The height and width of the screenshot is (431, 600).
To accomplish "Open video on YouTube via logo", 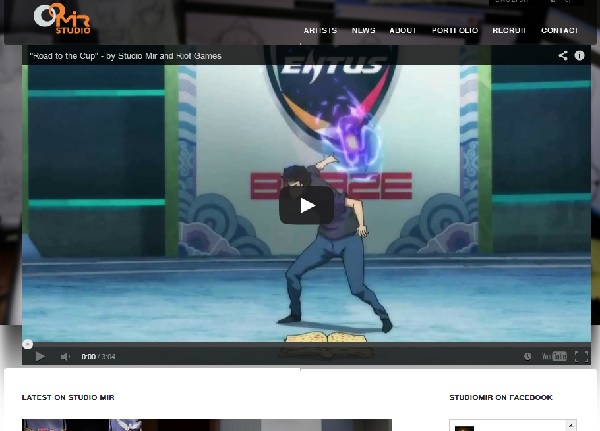I will pyautogui.click(x=554, y=357).
